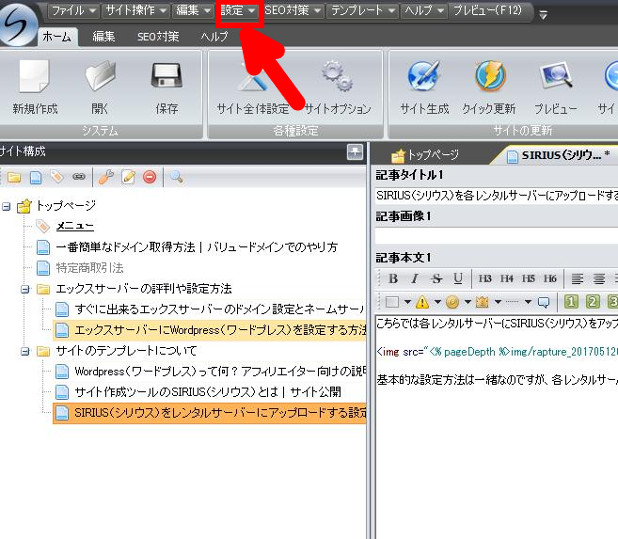The height and width of the screenshot is (539, 618).
Task: Open the smiley icon dropdown arrow
Action: click(467, 302)
